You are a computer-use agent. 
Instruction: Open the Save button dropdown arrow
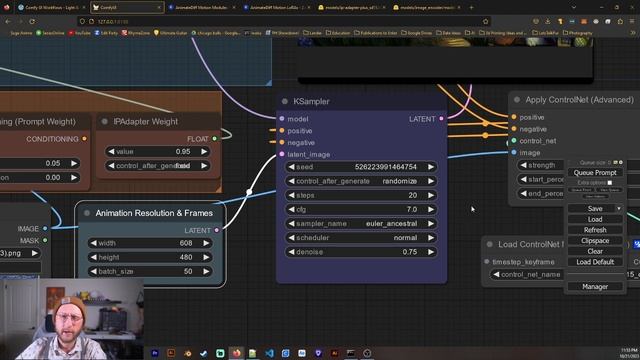tap(619, 209)
